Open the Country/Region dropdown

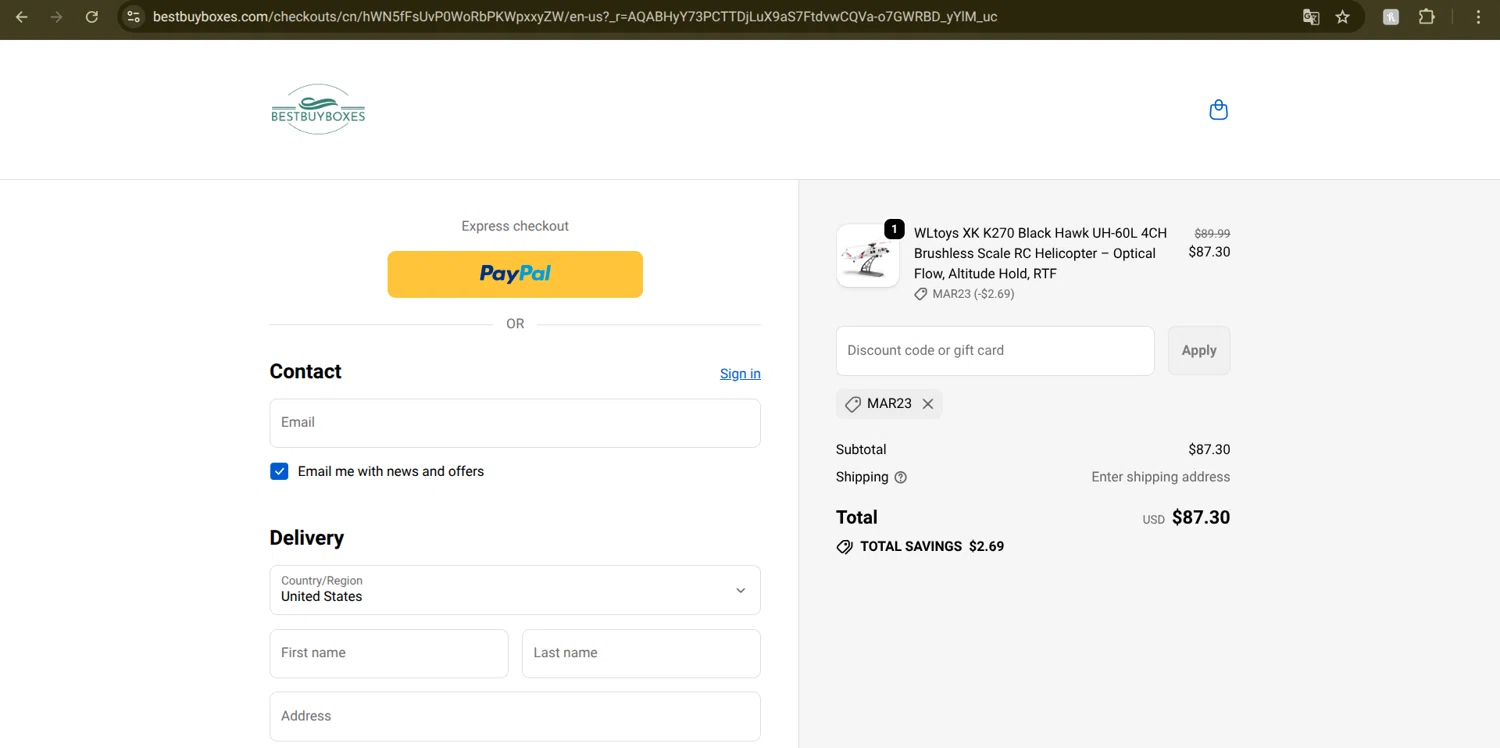click(515, 590)
